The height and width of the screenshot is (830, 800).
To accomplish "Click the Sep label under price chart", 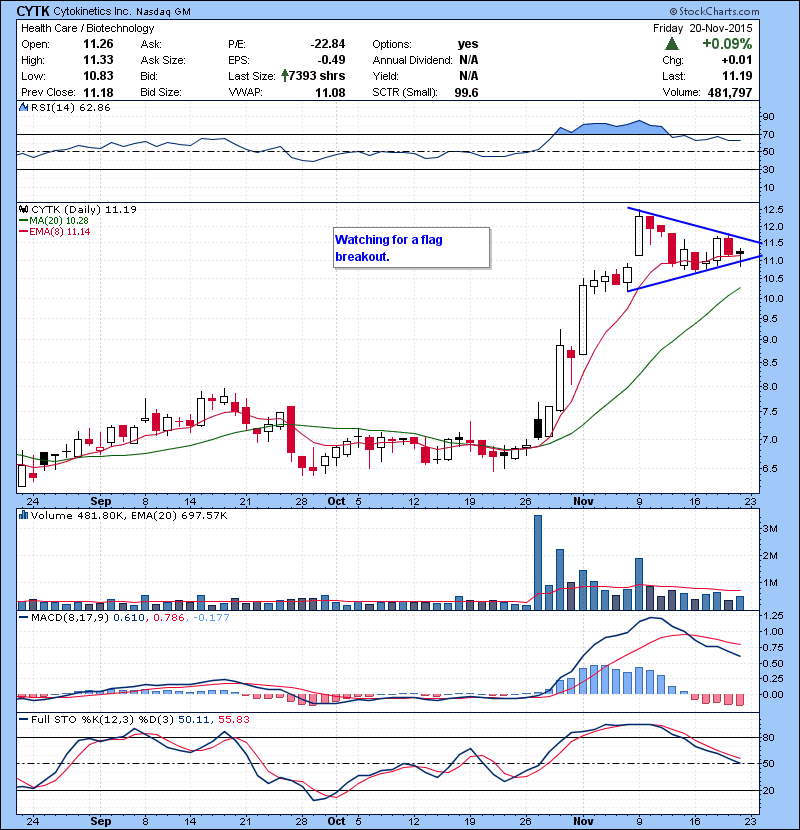I will 101,501.
